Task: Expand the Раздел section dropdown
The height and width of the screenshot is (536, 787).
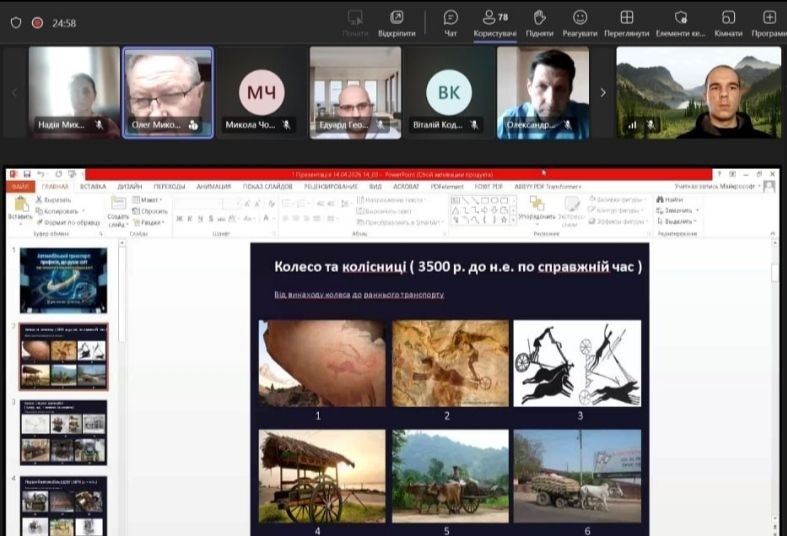Action: [151, 222]
